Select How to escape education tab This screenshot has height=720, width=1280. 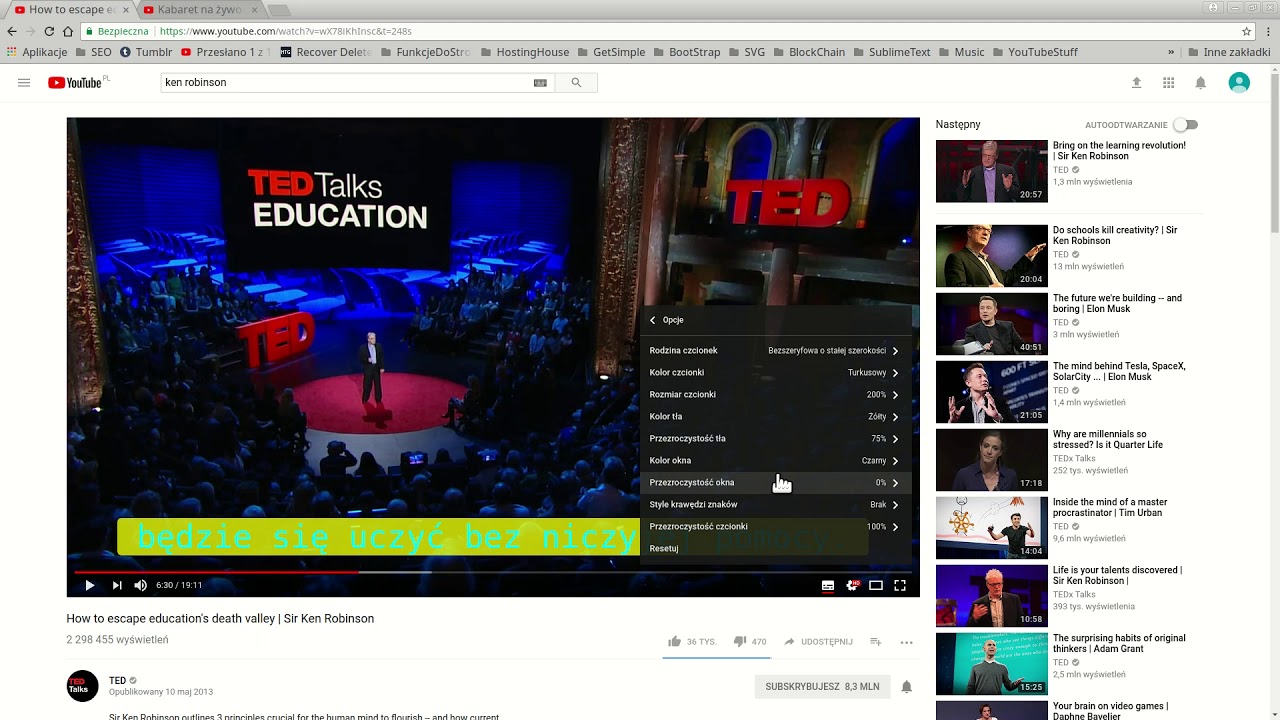point(70,9)
